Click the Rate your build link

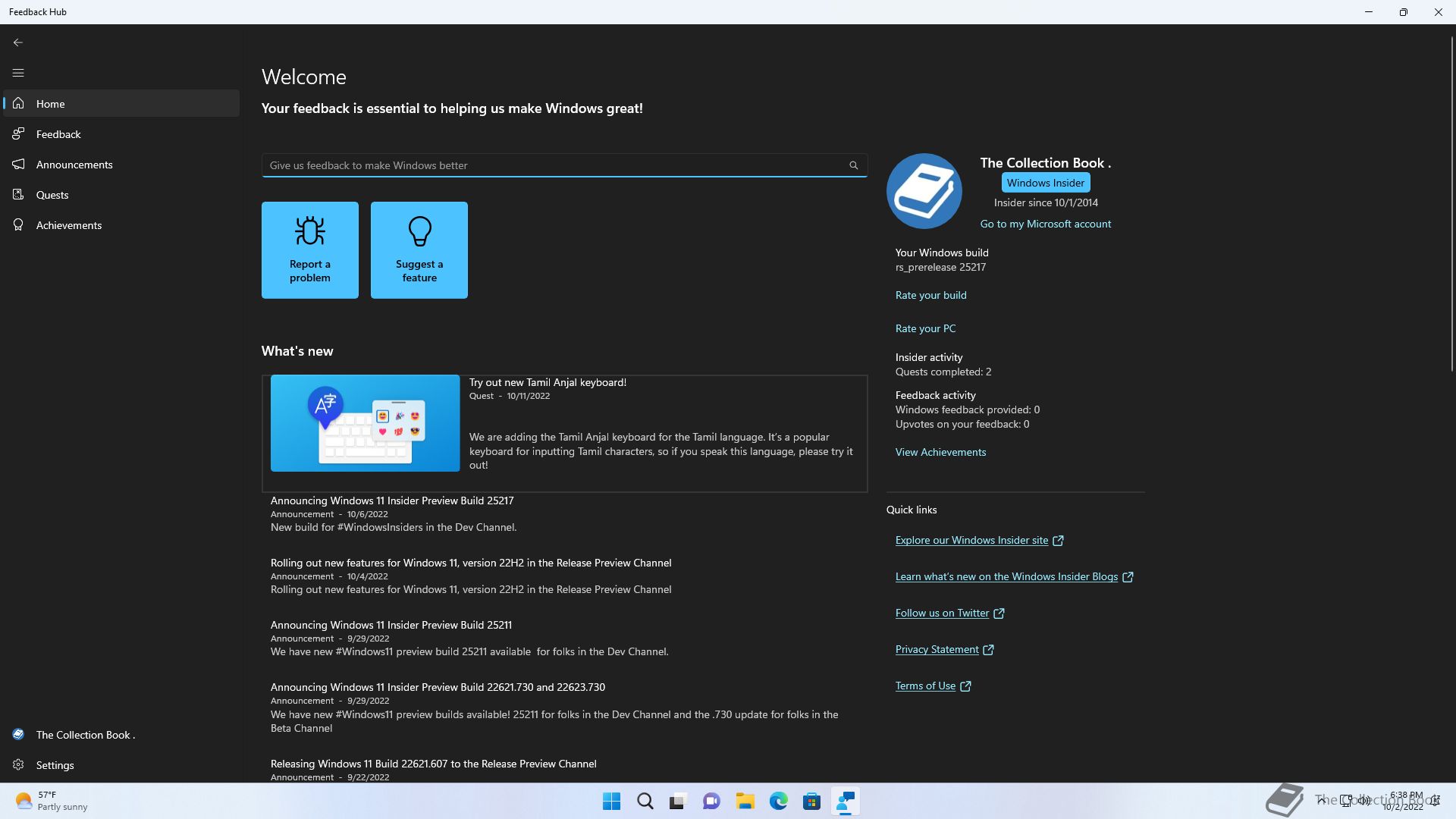[x=930, y=295]
